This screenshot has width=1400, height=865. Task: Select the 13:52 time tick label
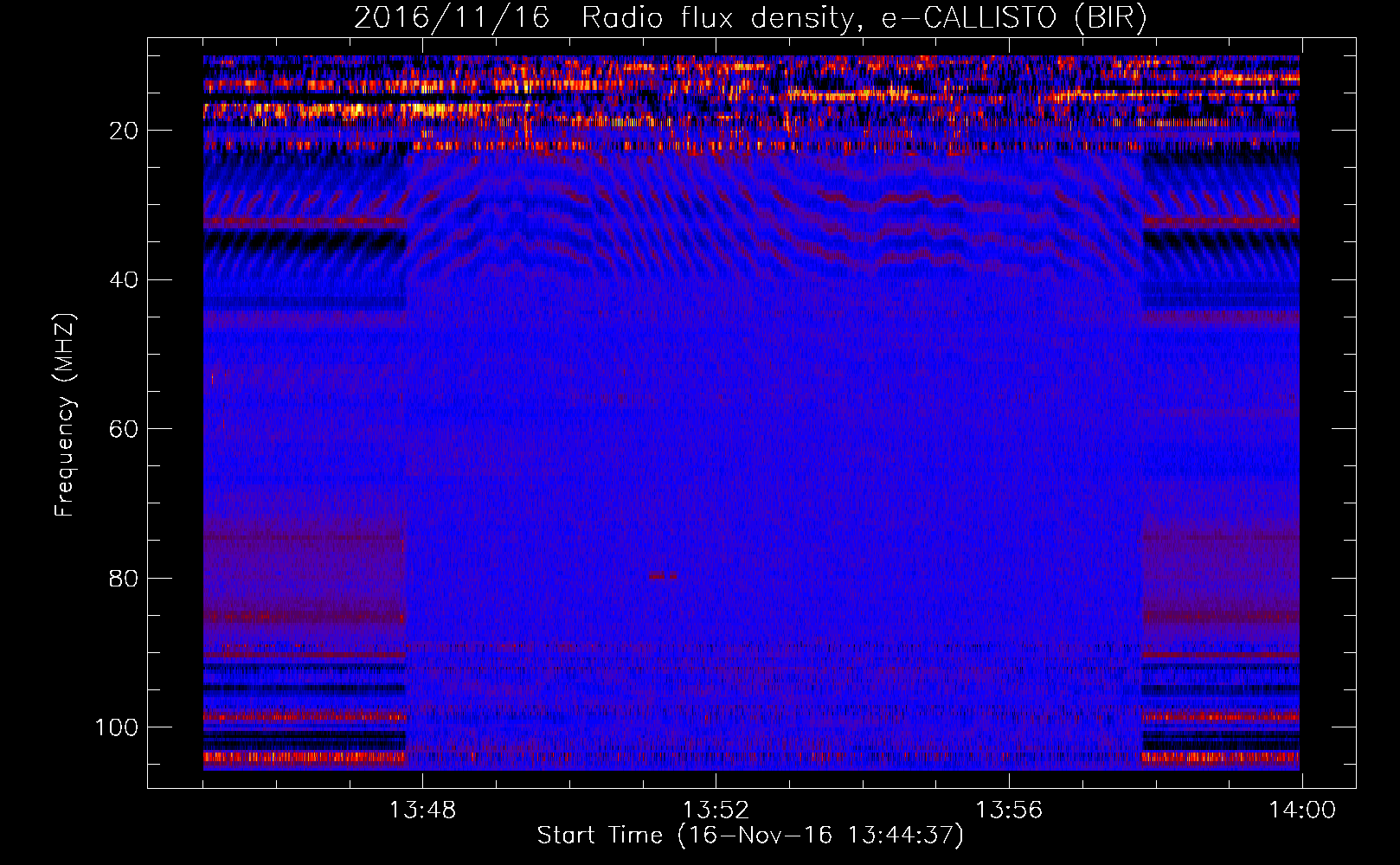pos(716,811)
